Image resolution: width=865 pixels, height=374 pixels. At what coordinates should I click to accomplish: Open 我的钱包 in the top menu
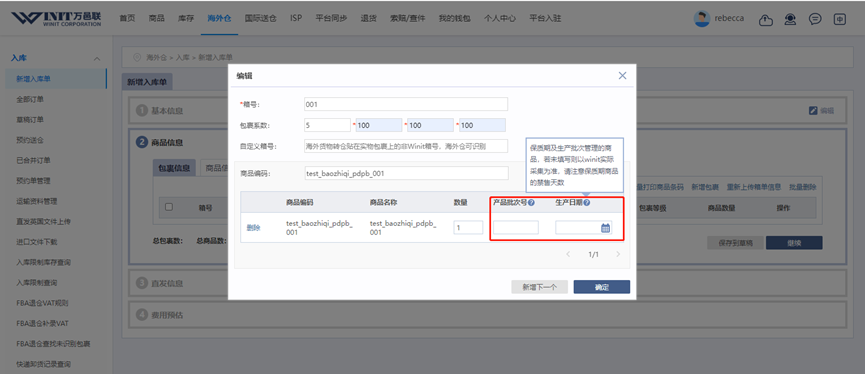tap(455, 18)
